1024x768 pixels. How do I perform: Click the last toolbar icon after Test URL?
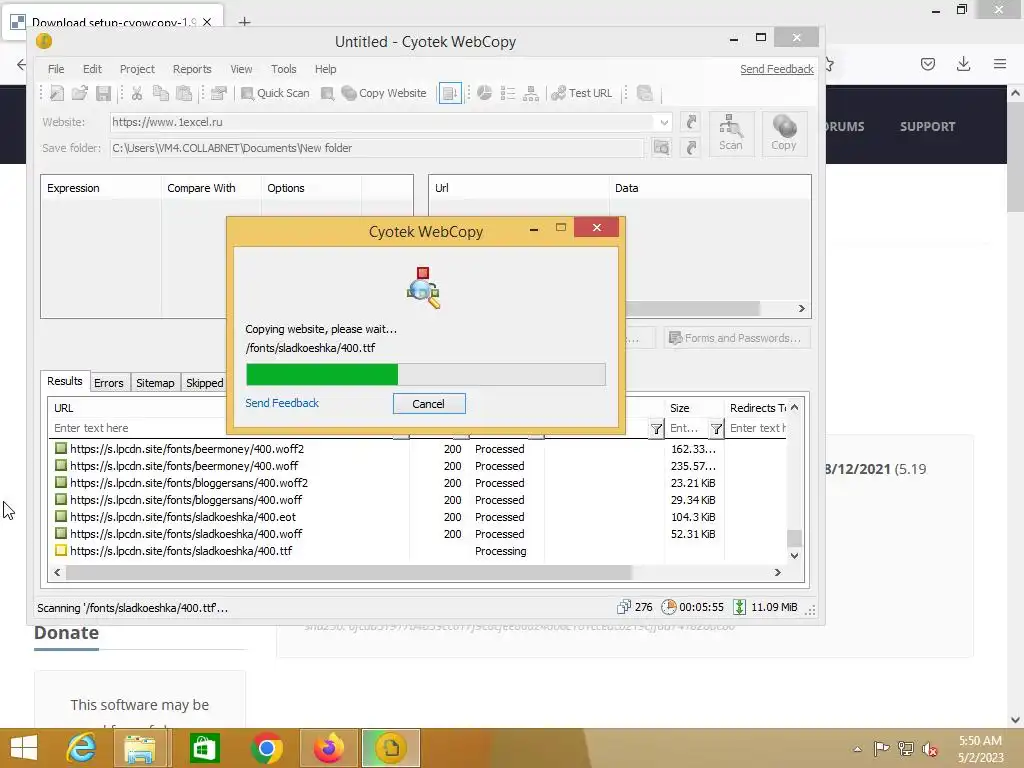pyautogui.click(x=645, y=93)
